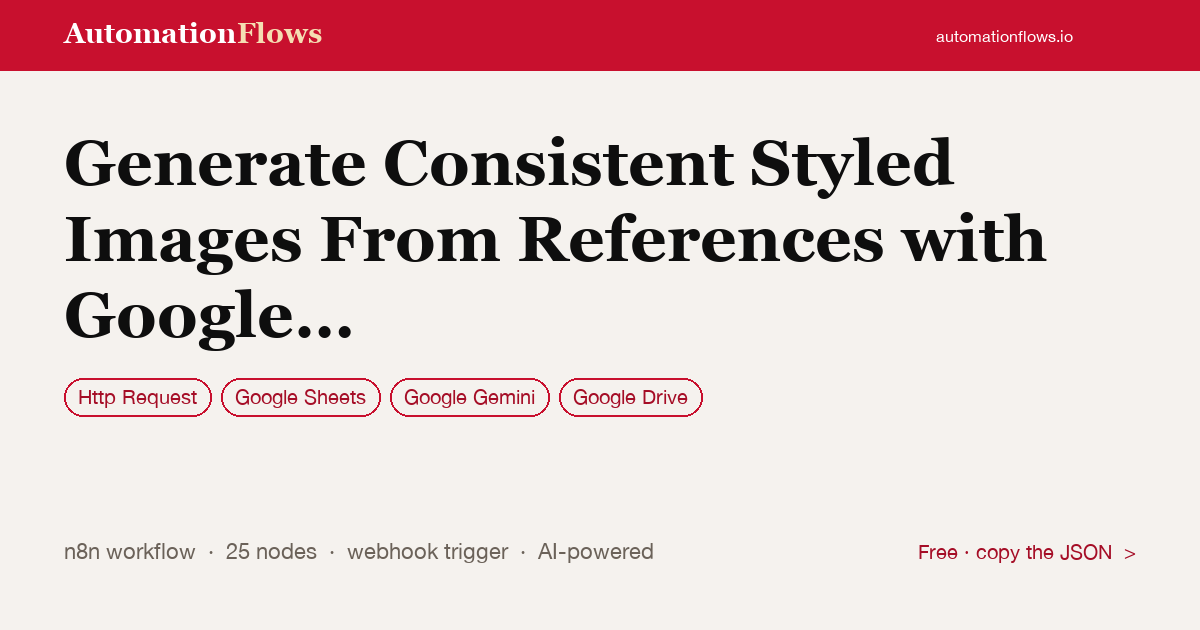Click the 'AI-powered' text
This screenshot has width=1200, height=630.
click(596, 552)
